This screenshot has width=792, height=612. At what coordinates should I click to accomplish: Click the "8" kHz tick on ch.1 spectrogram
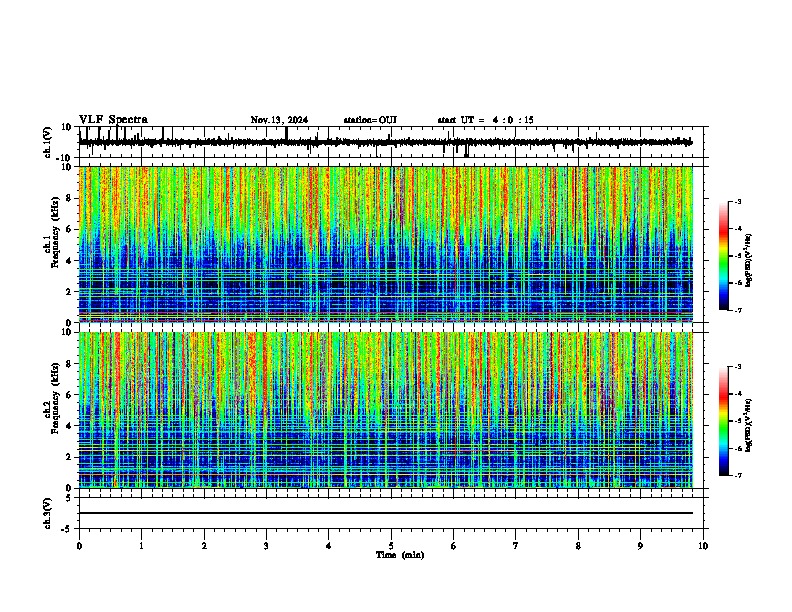click(x=70, y=198)
